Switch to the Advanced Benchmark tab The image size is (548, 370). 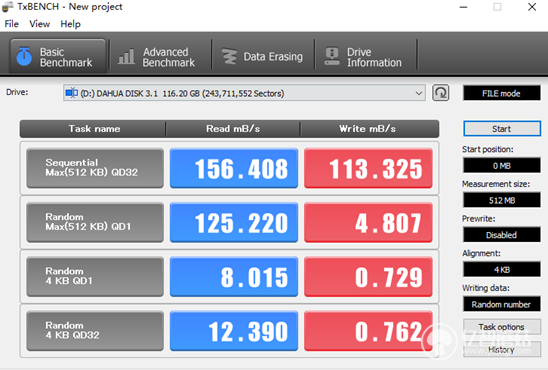[x=160, y=57]
